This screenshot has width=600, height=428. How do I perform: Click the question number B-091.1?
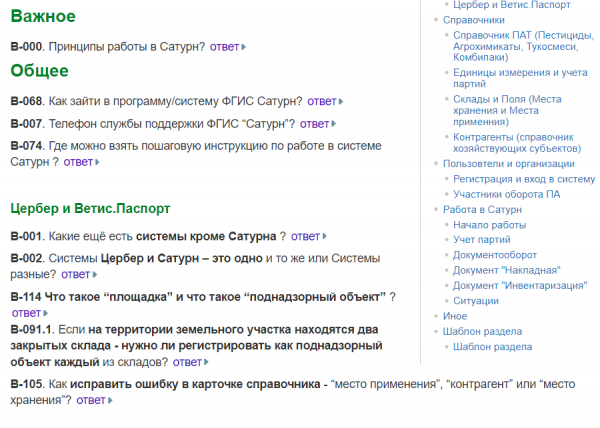(33, 330)
